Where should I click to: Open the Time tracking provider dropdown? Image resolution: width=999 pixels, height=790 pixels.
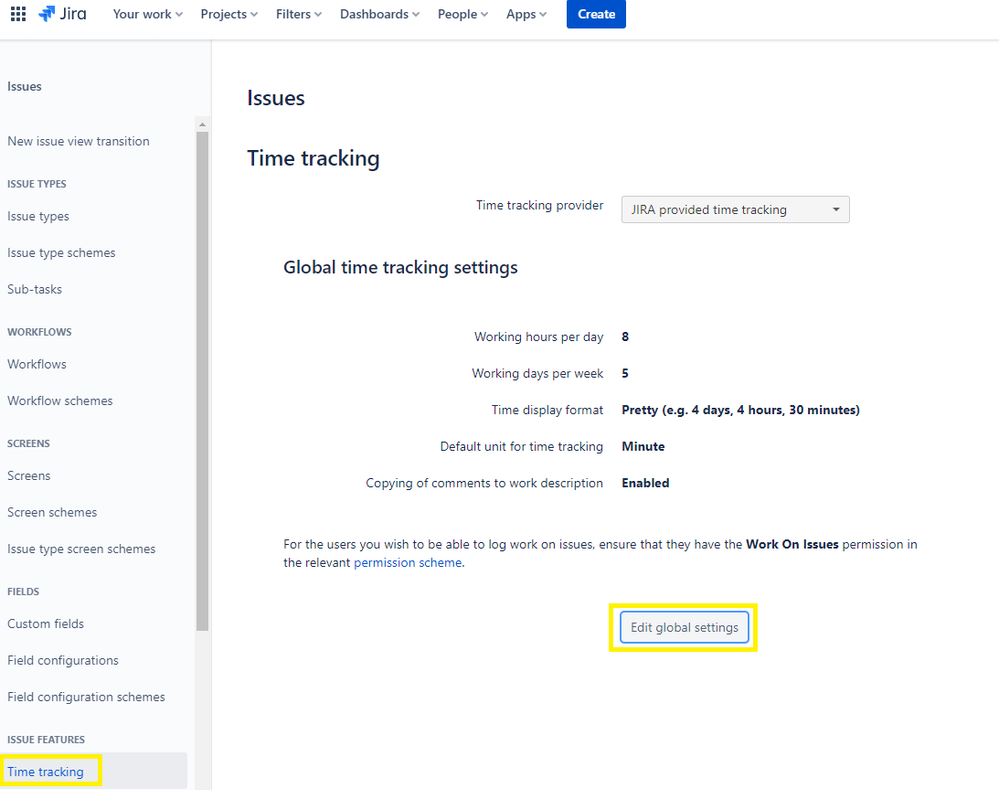pyautogui.click(x=735, y=209)
